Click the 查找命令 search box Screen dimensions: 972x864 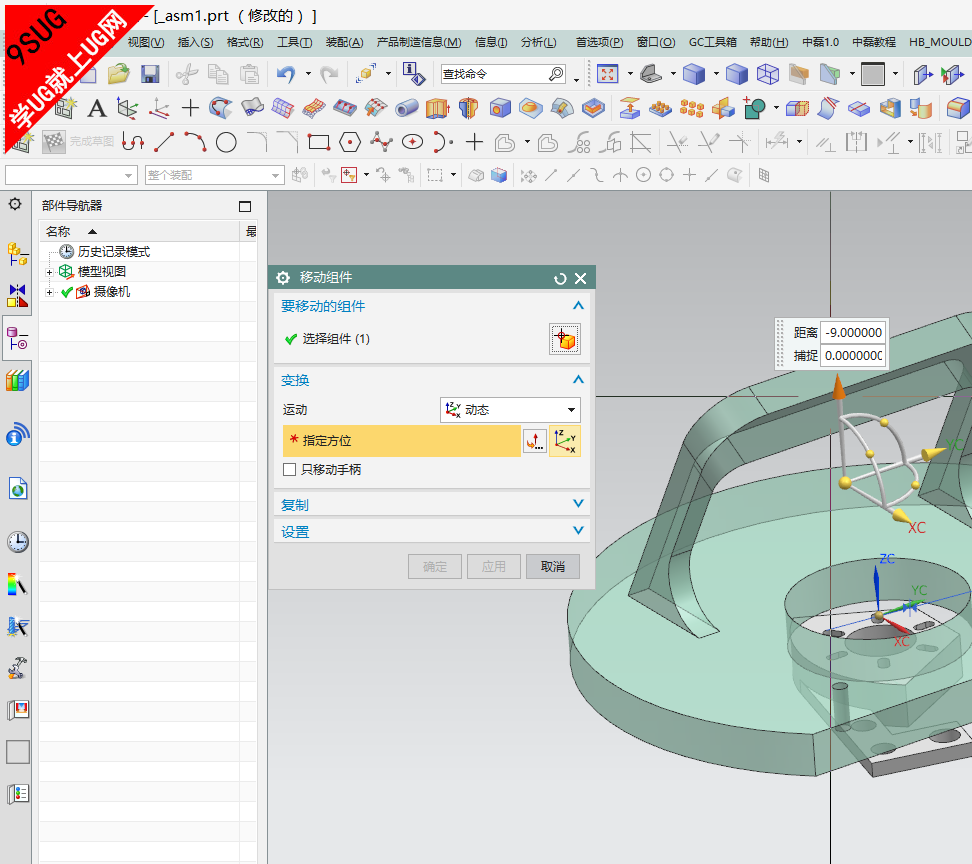click(503, 74)
